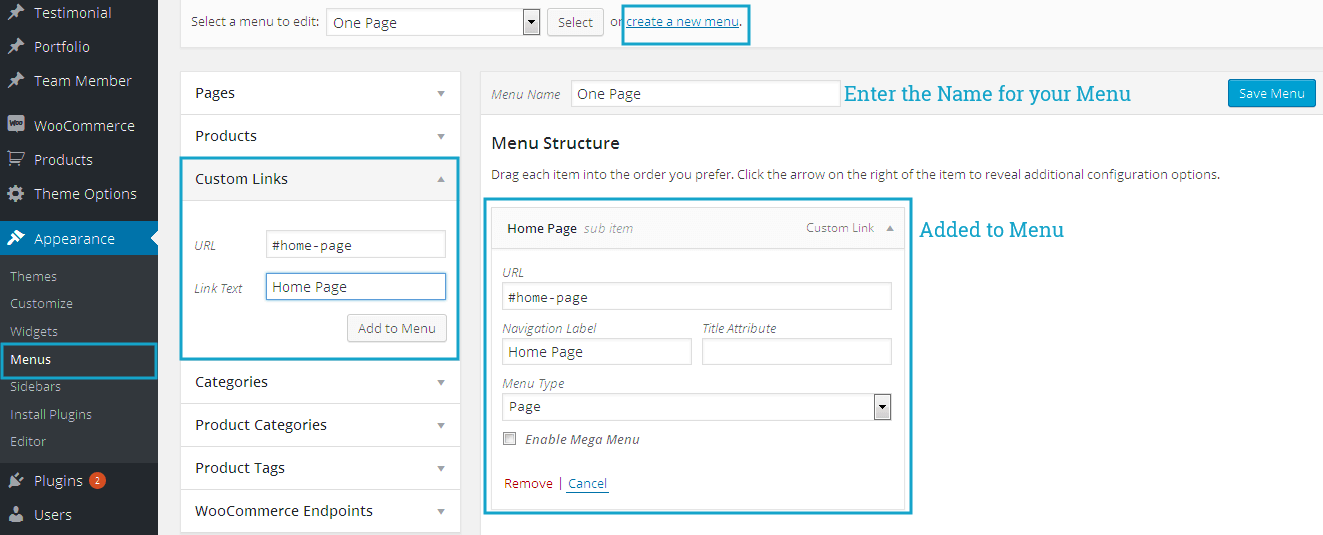Image resolution: width=1323 pixels, height=535 pixels.
Task: Click the Appearance paintbrush icon
Action: (16, 238)
